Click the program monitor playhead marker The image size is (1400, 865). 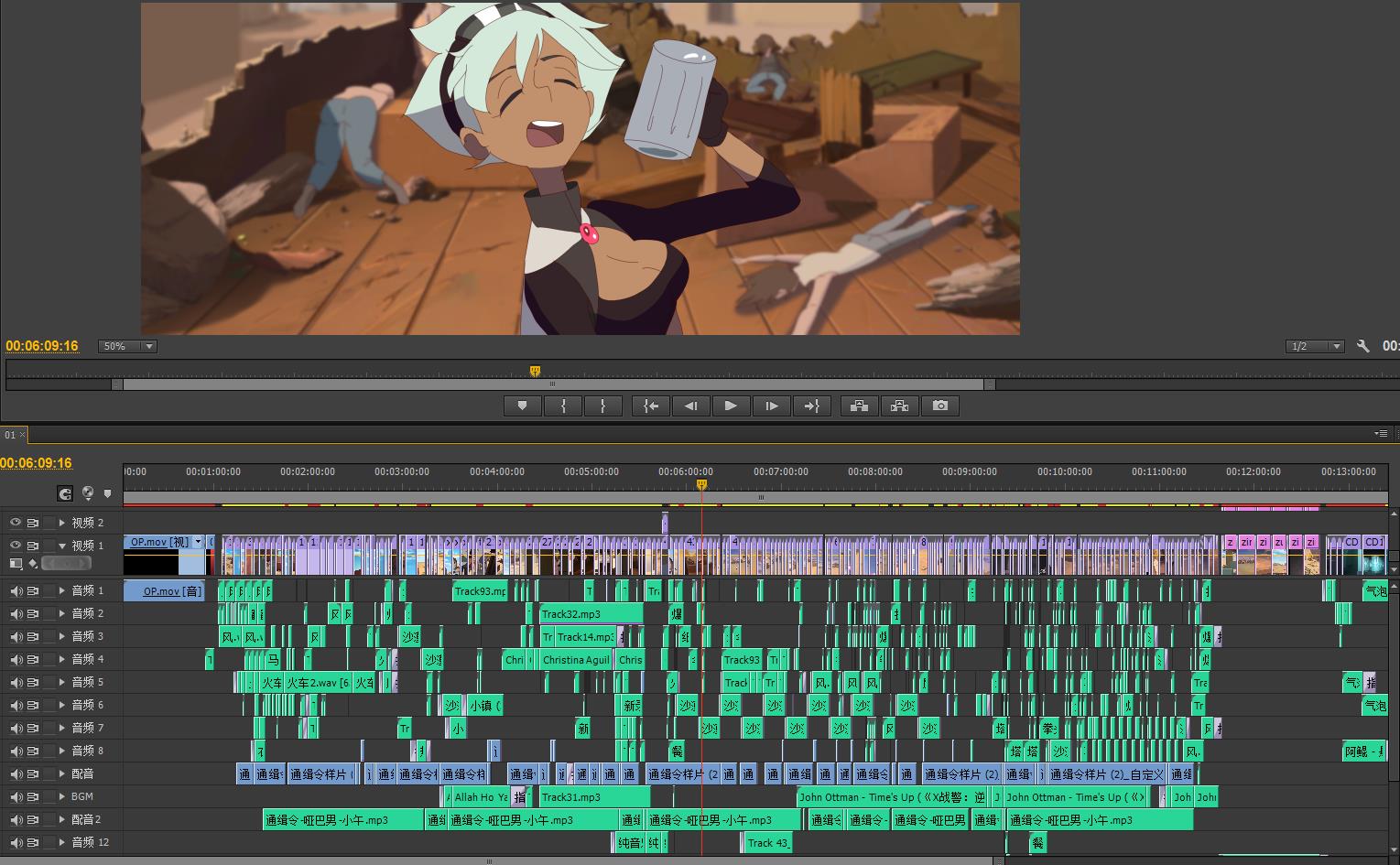coord(535,371)
